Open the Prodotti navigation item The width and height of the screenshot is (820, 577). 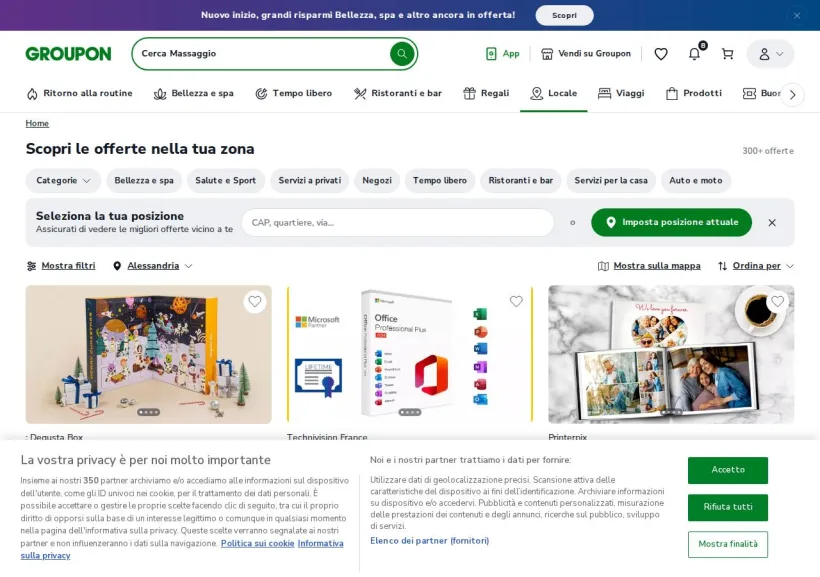694,93
